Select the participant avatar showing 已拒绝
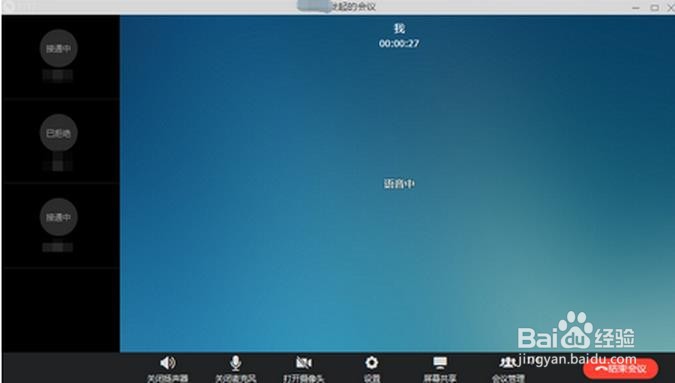The height and width of the screenshot is (383, 675). (x=59, y=133)
